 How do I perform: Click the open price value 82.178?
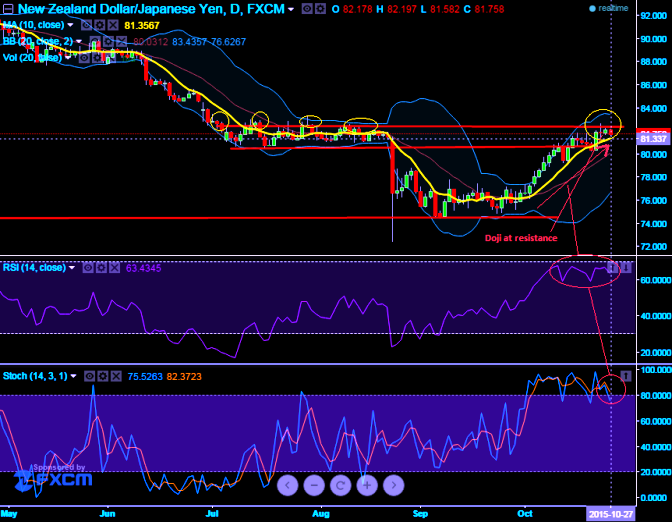pos(358,9)
